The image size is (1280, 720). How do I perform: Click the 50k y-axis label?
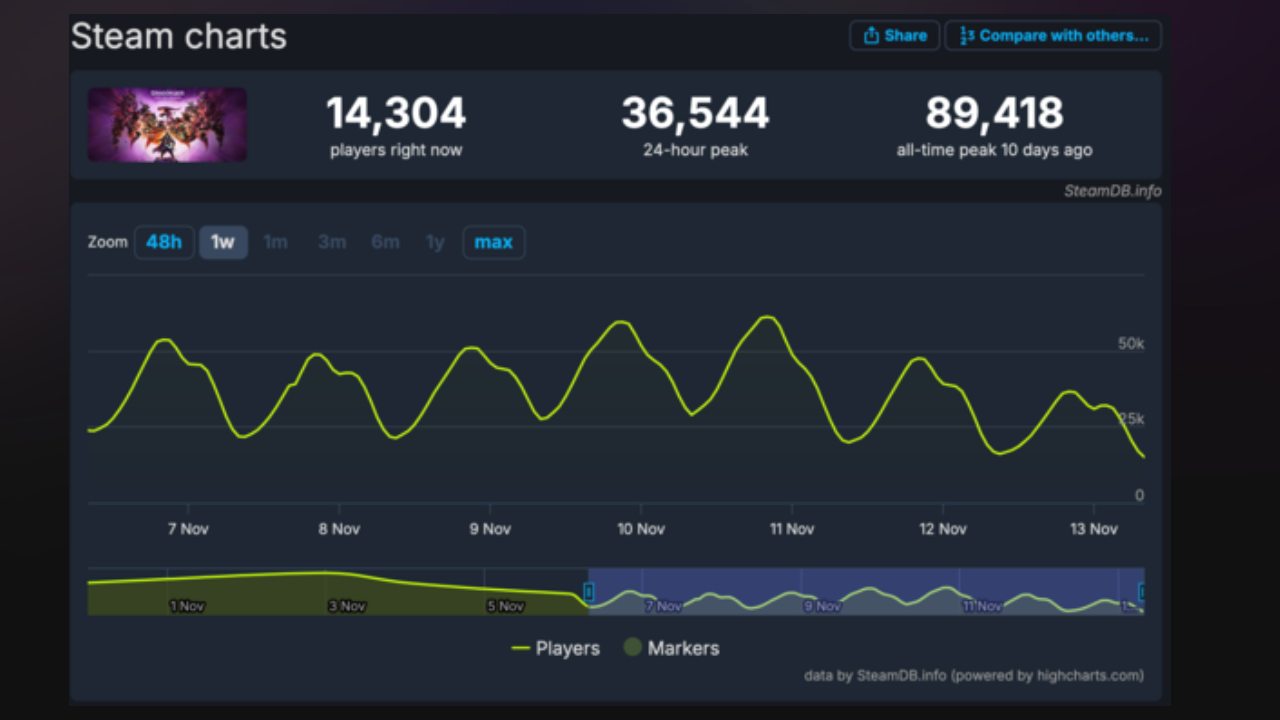pos(1131,344)
